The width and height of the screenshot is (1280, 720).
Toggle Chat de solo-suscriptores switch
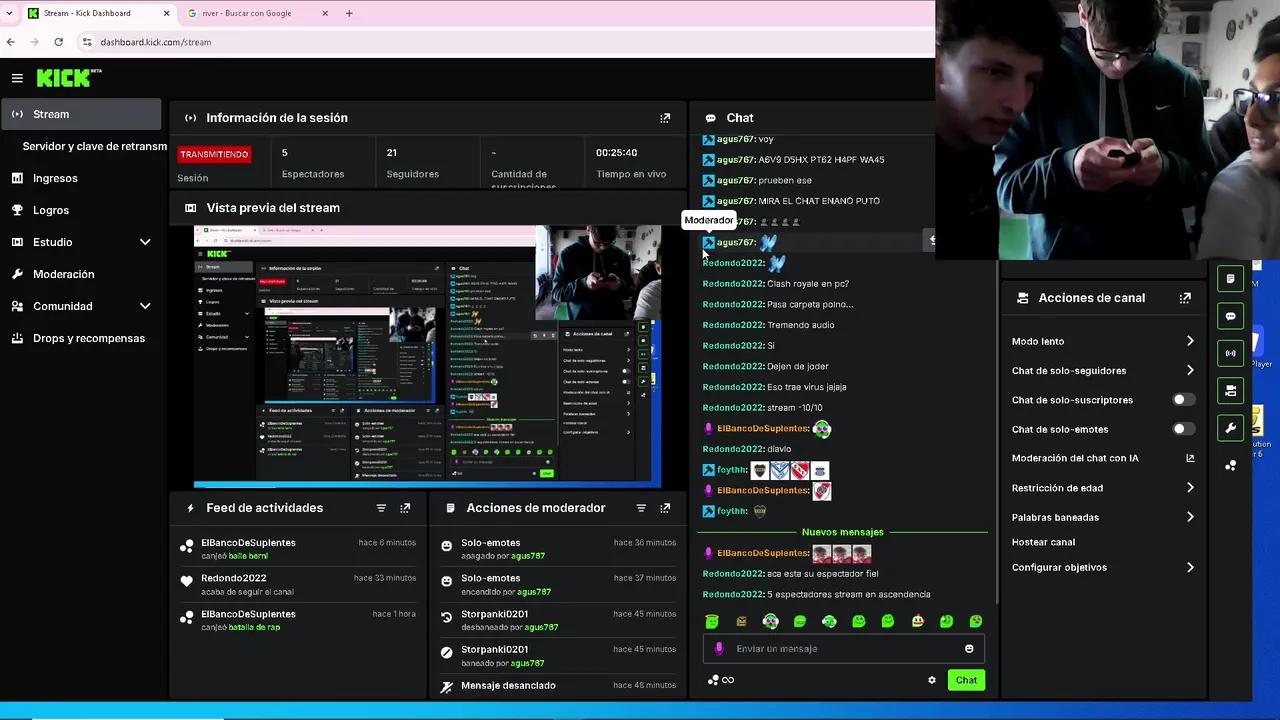1183,400
